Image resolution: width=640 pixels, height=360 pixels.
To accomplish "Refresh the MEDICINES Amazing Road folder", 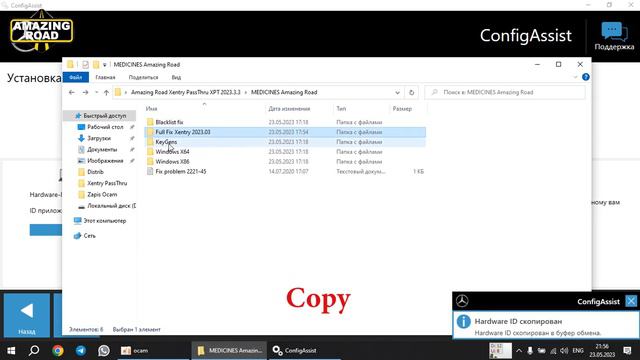I will pos(411,93).
